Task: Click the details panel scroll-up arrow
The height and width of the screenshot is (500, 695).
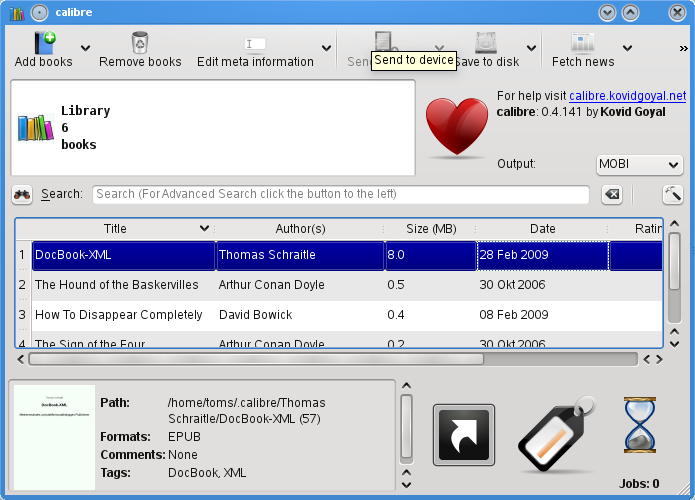Action: tap(406, 386)
